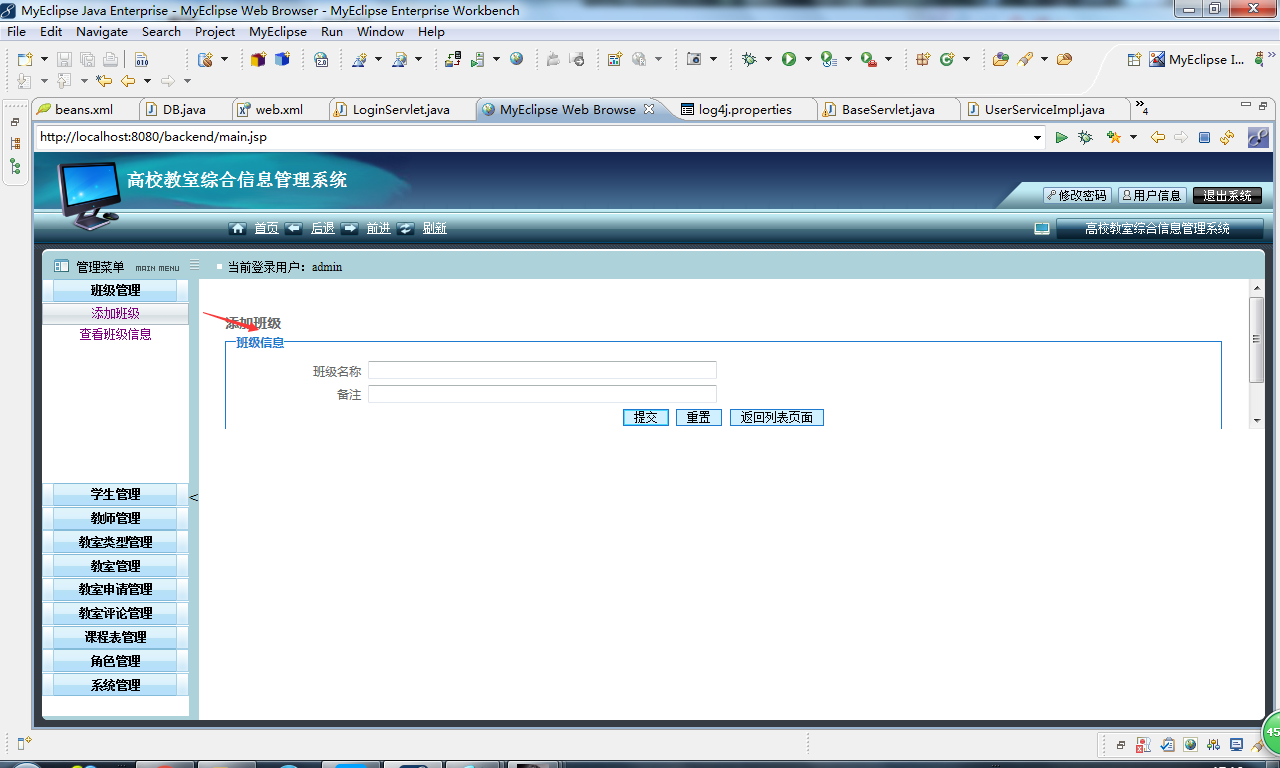Click the browser bookmark star icon

tap(1114, 137)
